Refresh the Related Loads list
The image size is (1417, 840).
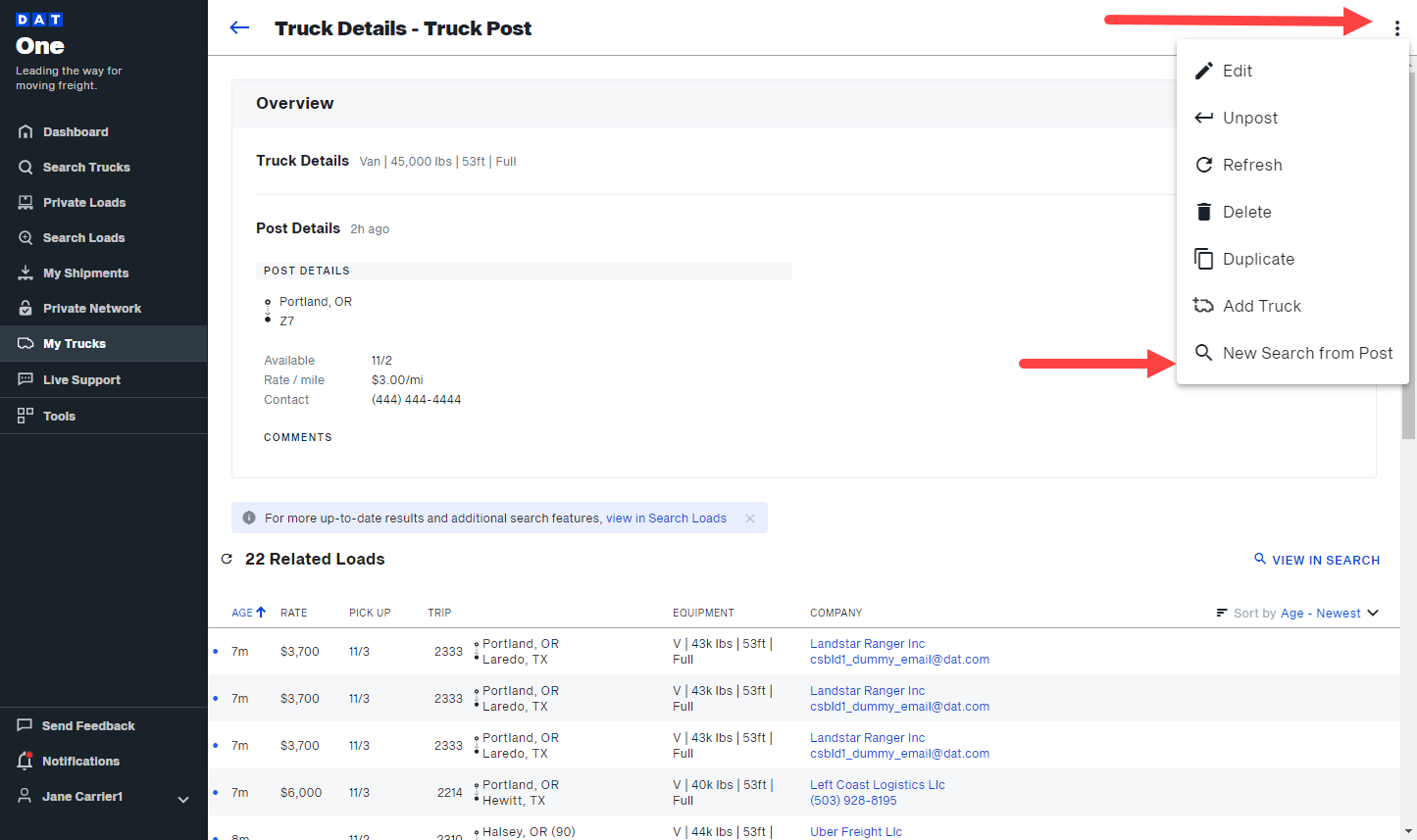pyautogui.click(x=227, y=559)
